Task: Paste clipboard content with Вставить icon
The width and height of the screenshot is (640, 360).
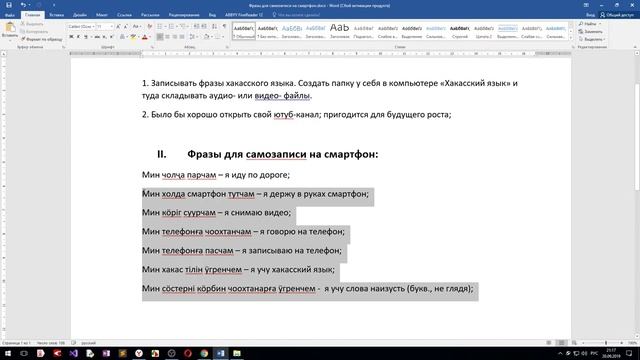Action: coord(10,30)
